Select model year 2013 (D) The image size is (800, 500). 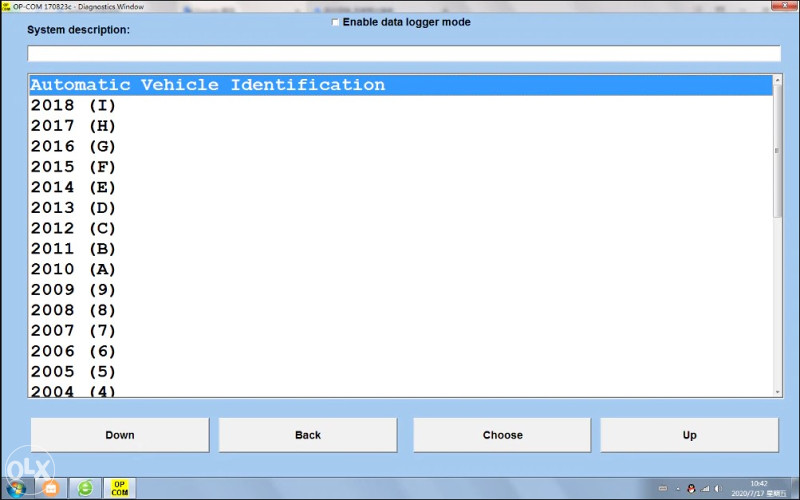click(401, 208)
